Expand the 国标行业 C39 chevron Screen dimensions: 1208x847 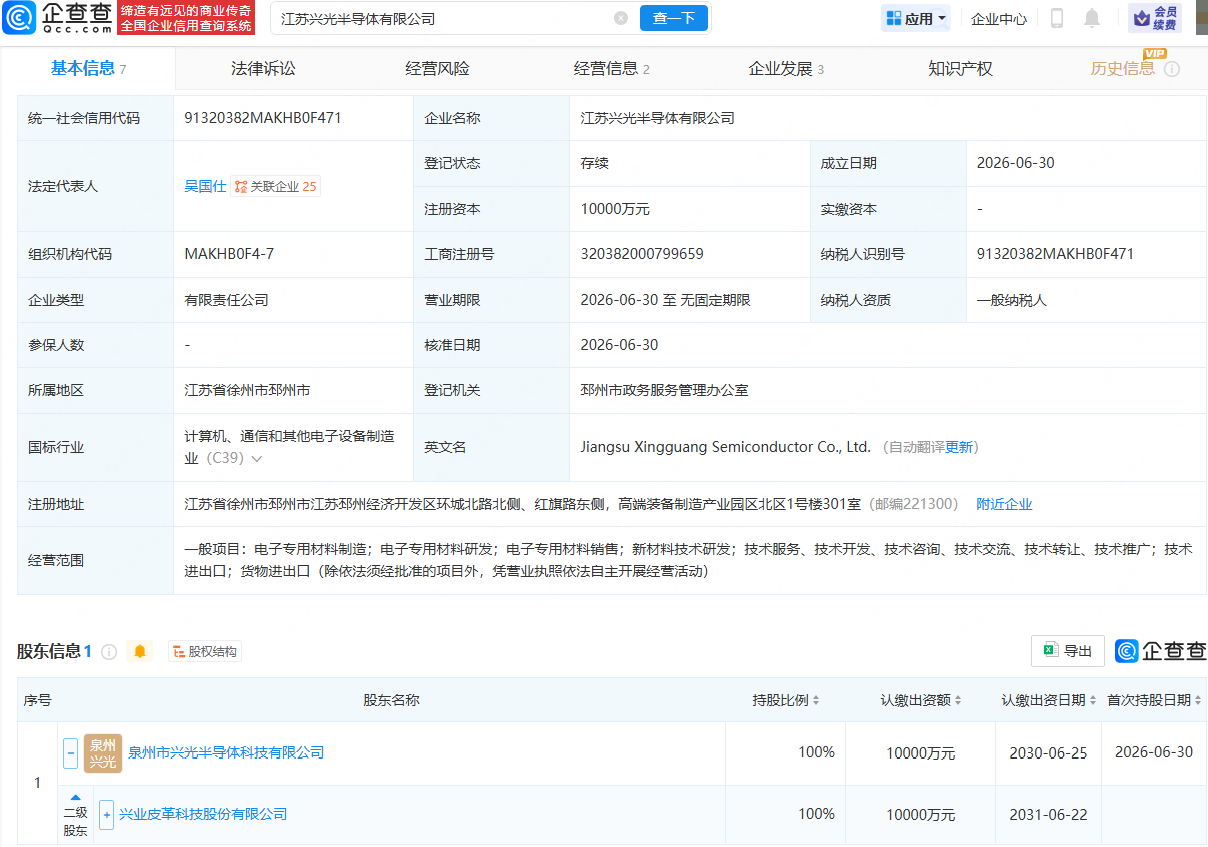(257, 459)
